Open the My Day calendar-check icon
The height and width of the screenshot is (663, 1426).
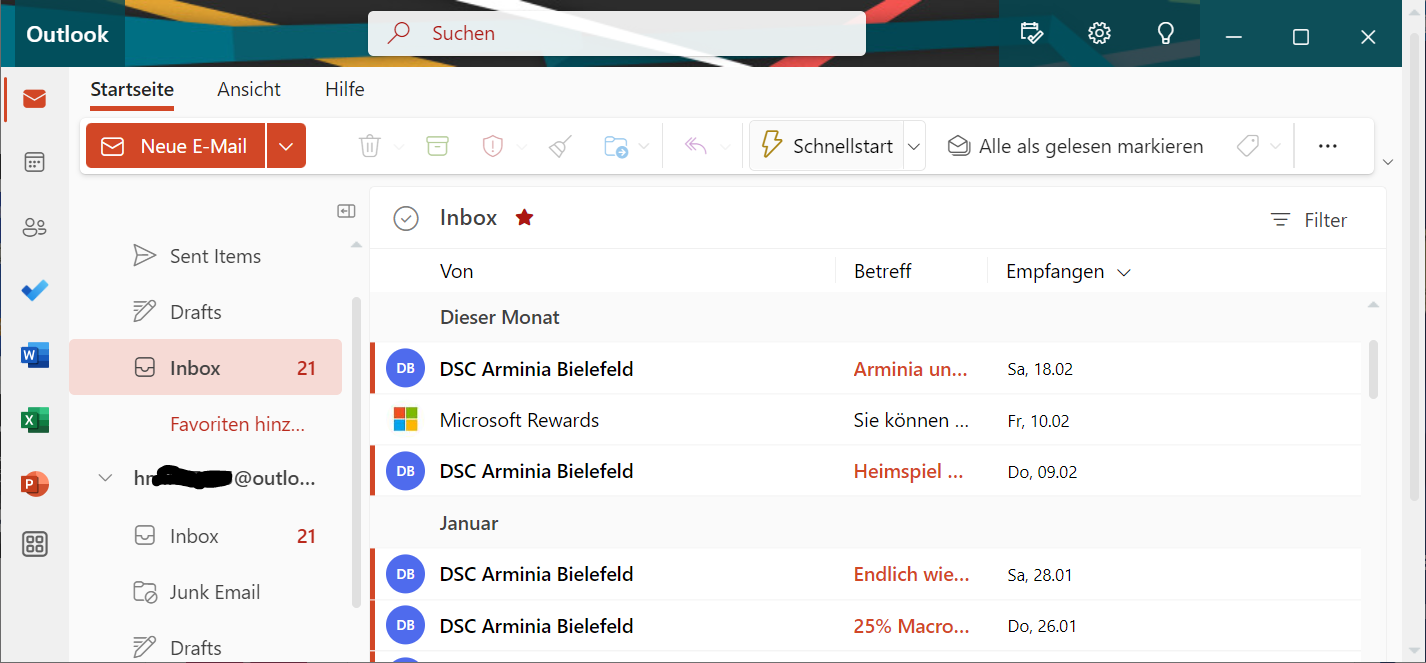tap(1031, 33)
